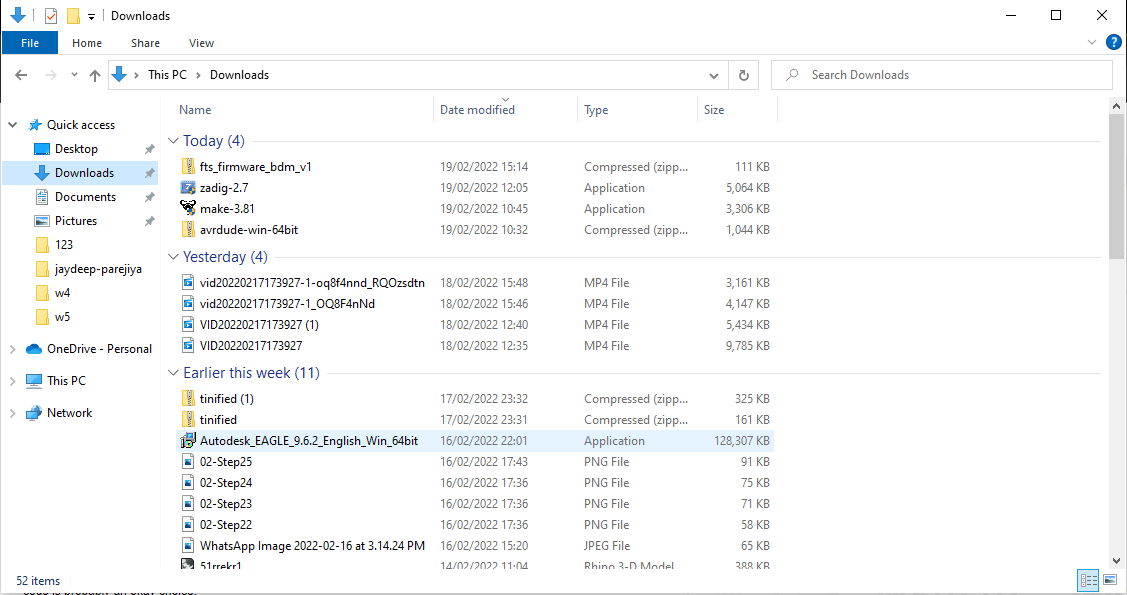Select vid20220217173927-1-oq8f4nnd_RQOzsdtn video icon
The image size is (1127, 595).
tap(188, 282)
